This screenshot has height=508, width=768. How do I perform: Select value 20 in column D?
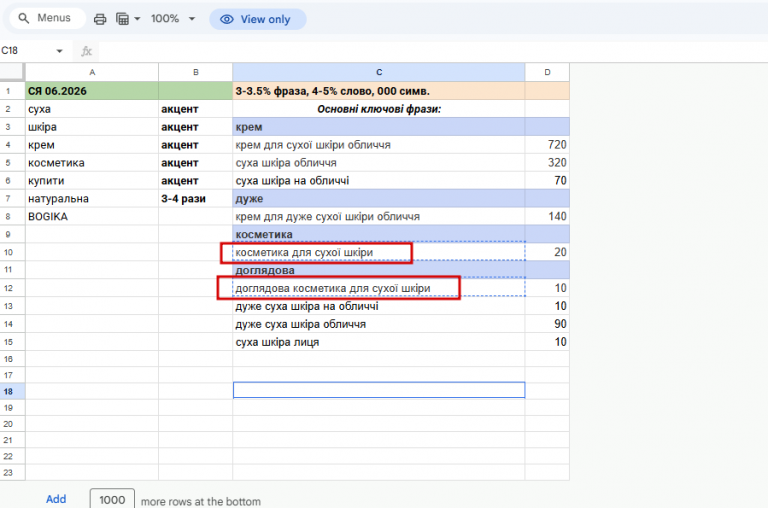tap(547, 252)
